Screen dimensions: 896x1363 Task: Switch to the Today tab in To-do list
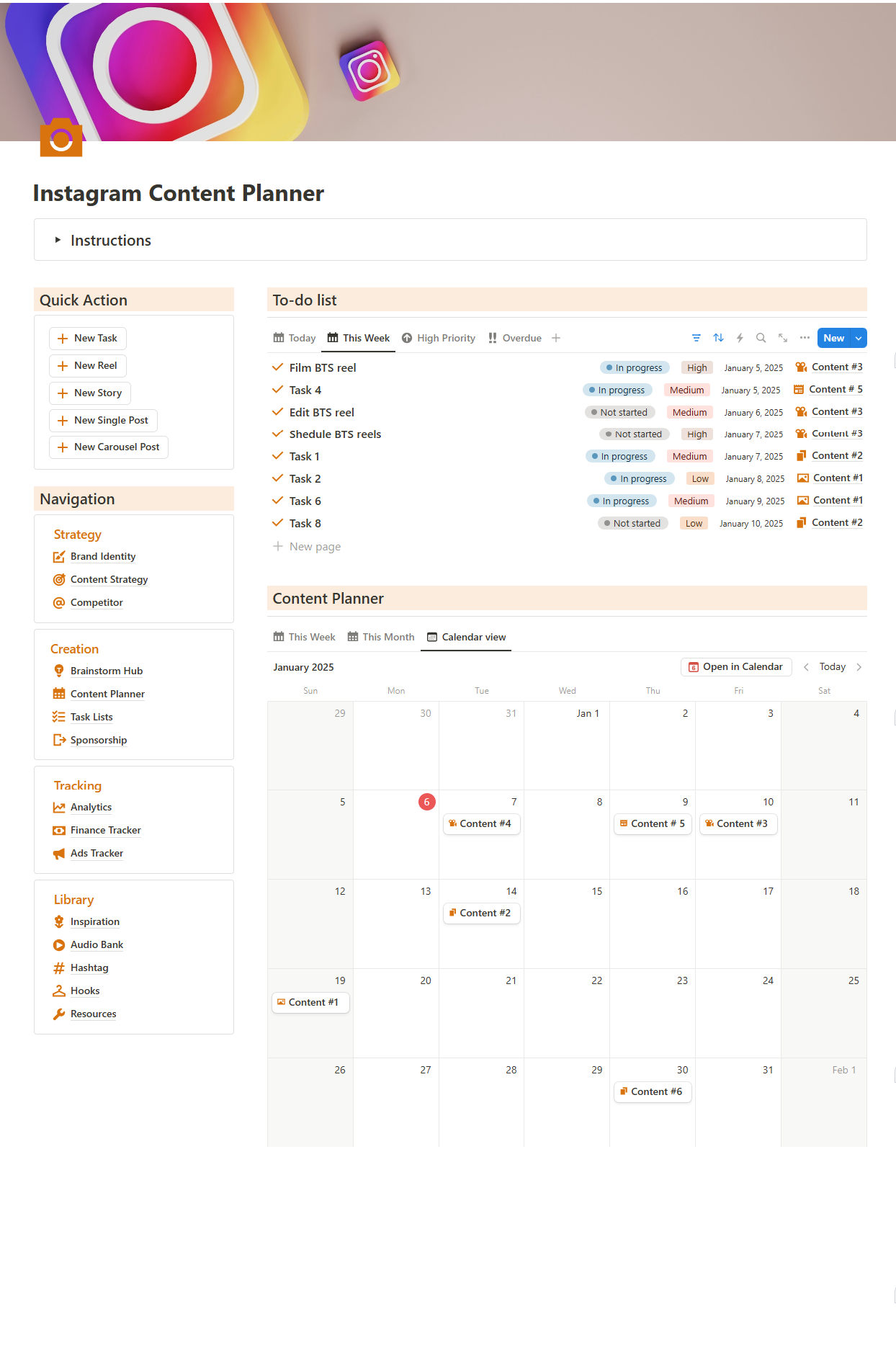295,338
